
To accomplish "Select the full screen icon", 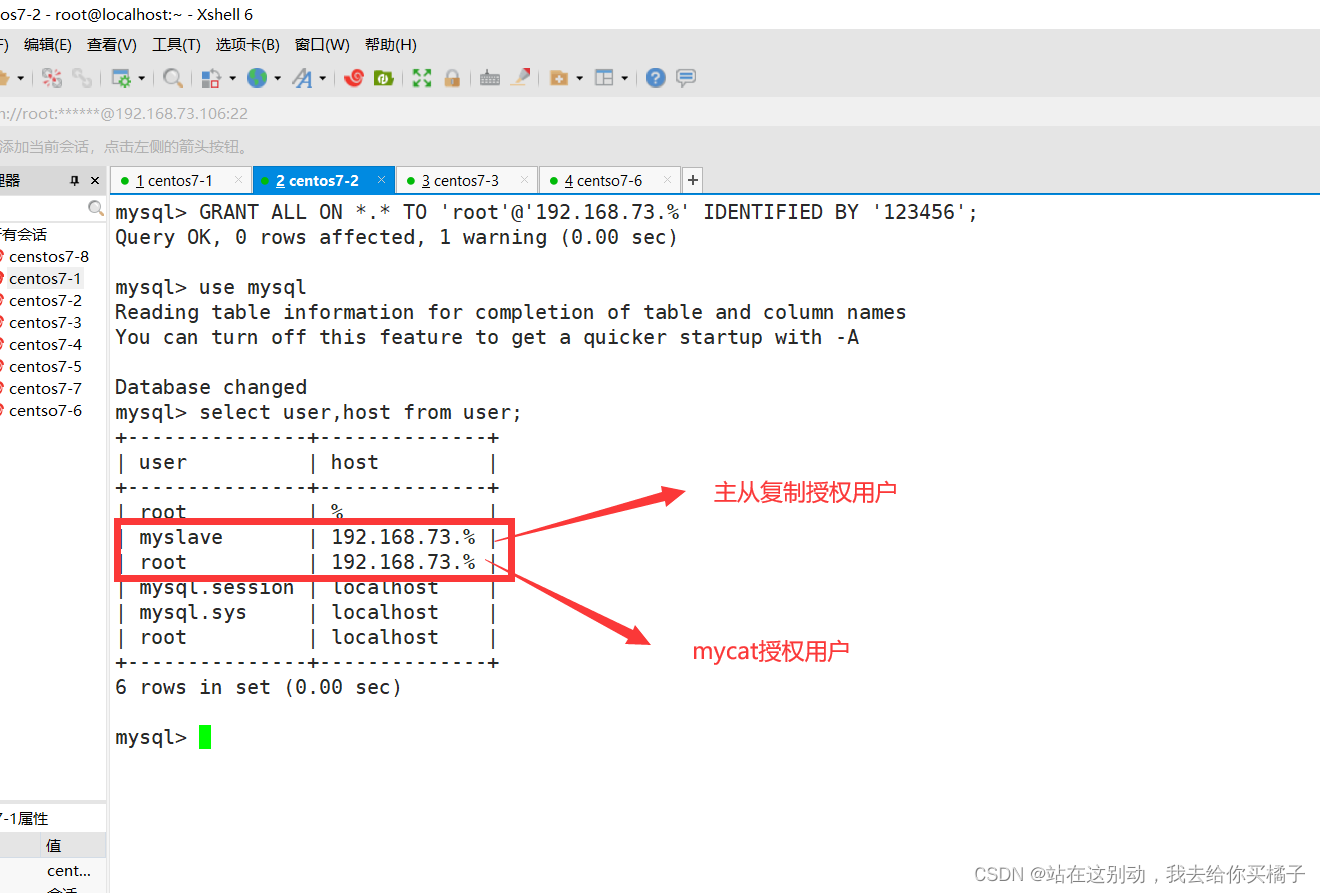I will 420,77.
